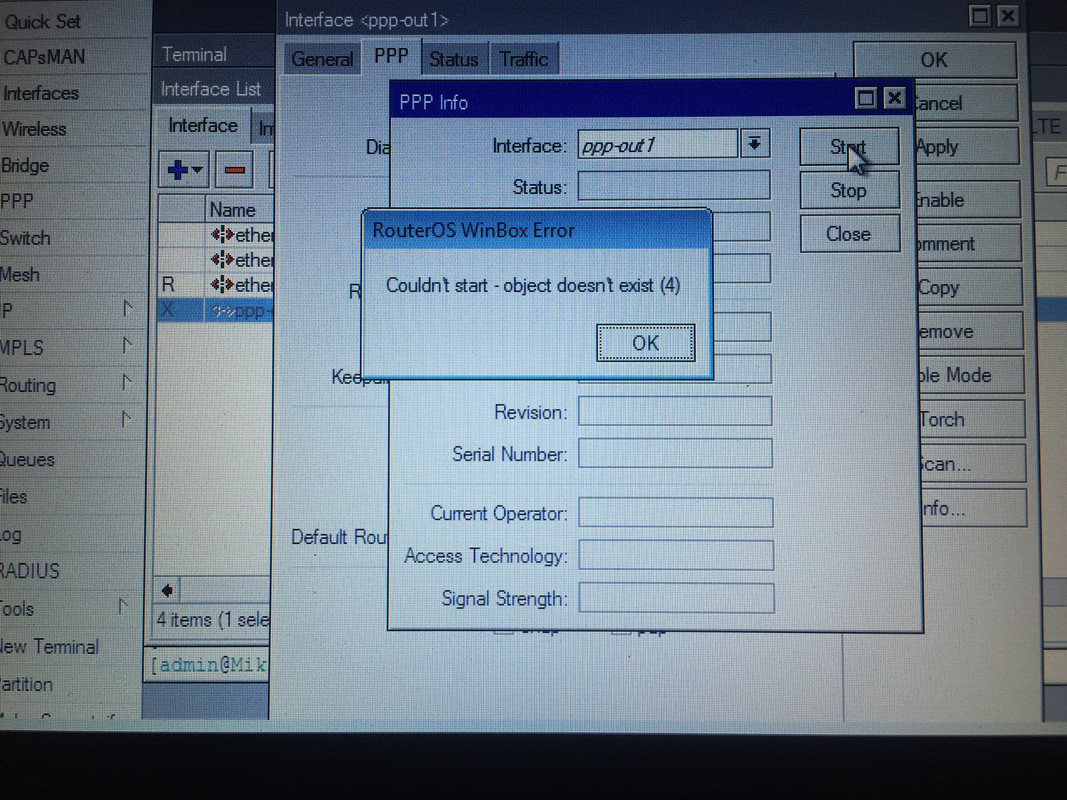The width and height of the screenshot is (1067, 800).
Task: Click the admin@Mik terminal prompt
Action: coord(209,665)
